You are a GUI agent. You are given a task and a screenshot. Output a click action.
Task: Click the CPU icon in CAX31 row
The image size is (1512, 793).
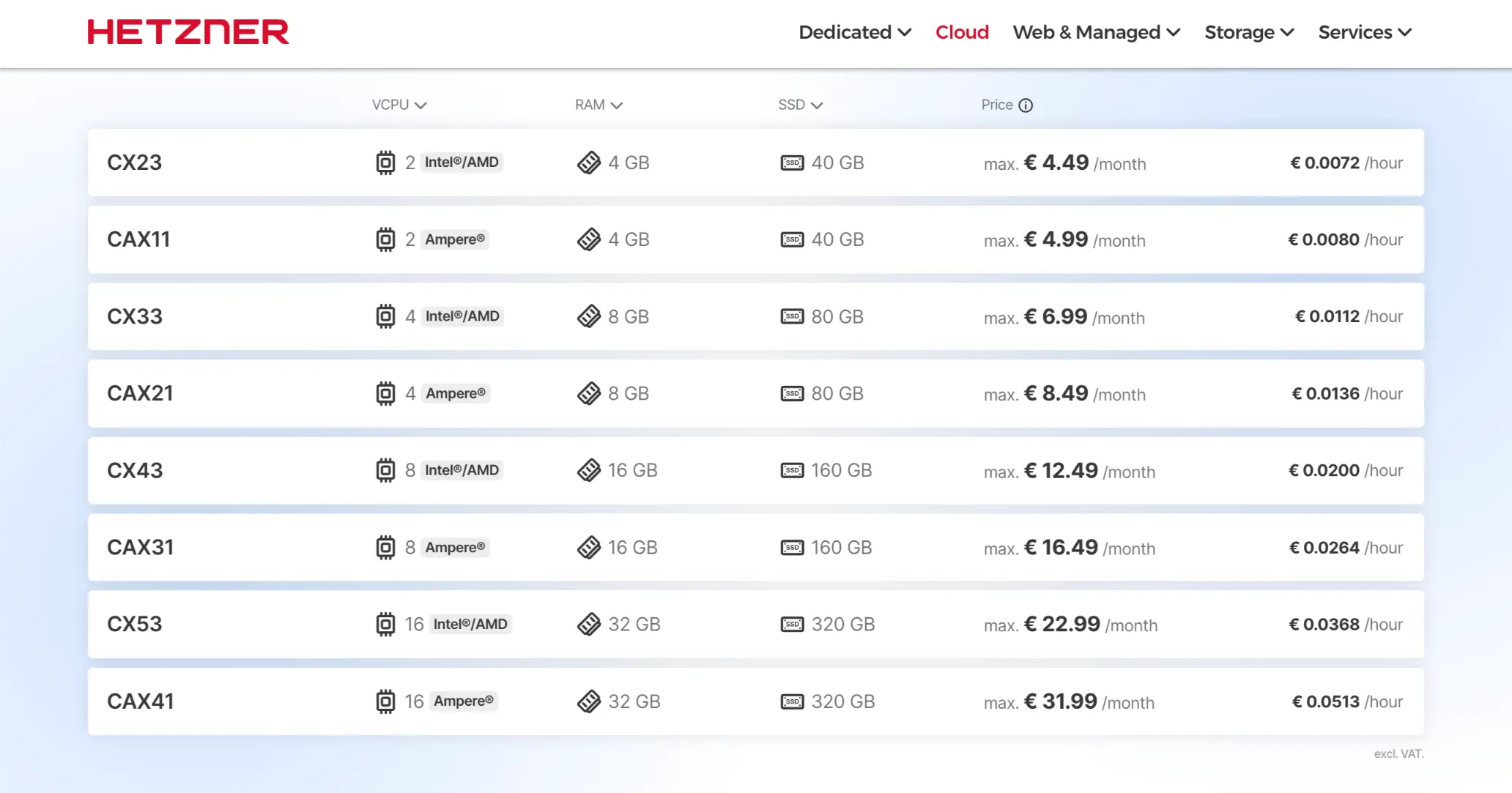click(x=385, y=547)
